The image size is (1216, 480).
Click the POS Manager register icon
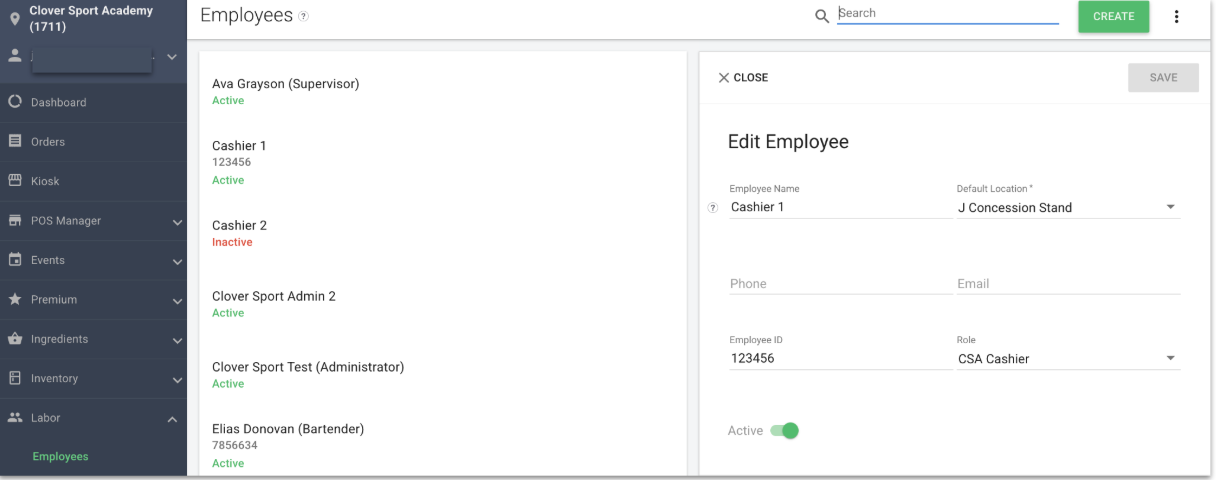click(x=15, y=220)
